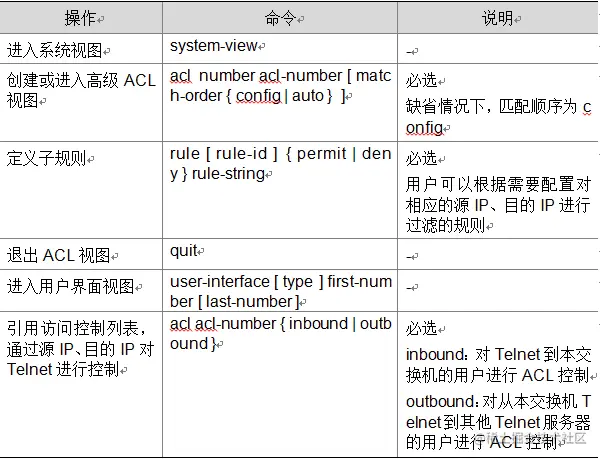Select the 创建或进入高级 ACL 视图 cell
The image size is (600, 459).
[82, 90]
